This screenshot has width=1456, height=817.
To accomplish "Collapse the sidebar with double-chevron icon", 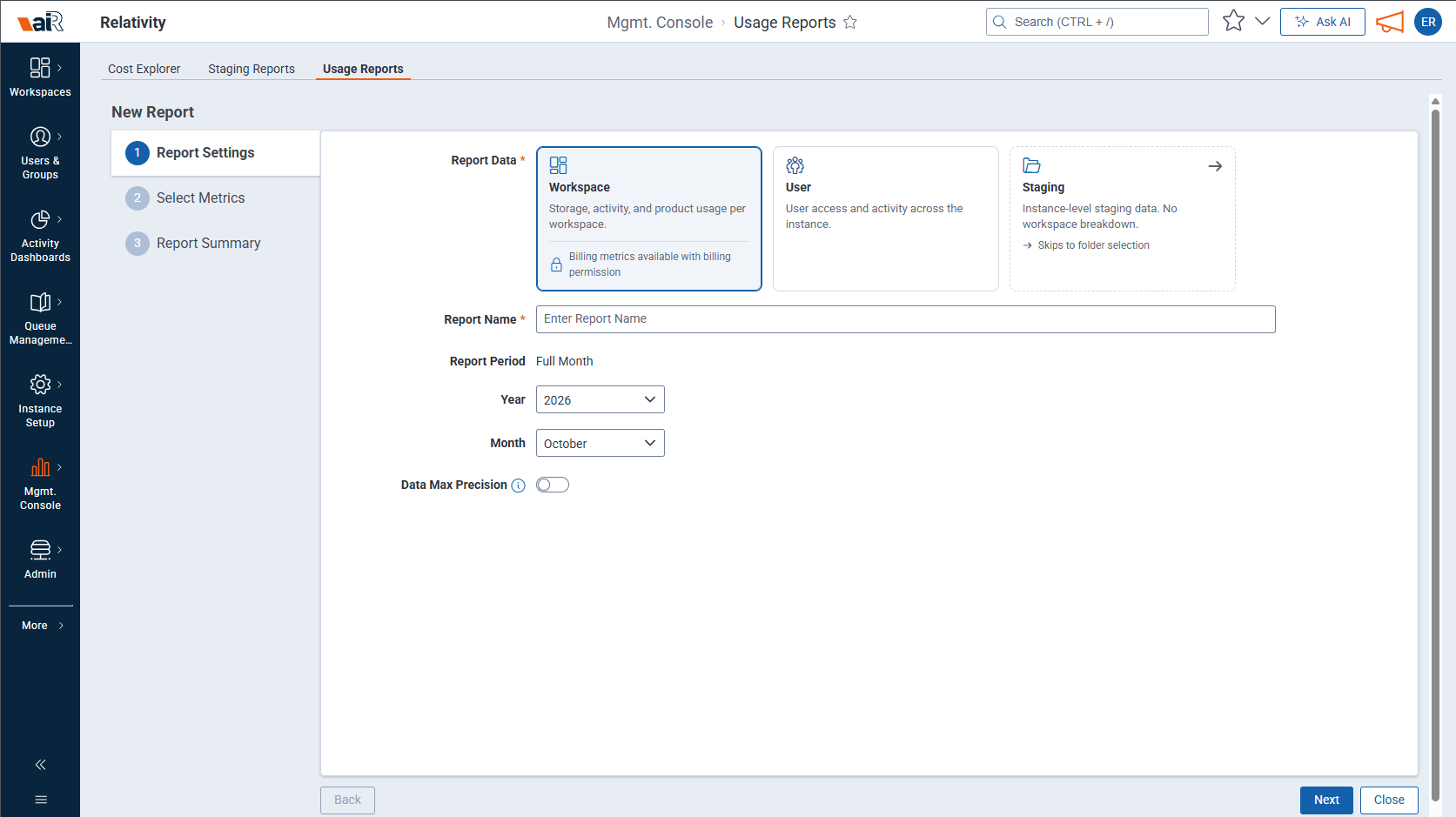I will [40, 765].
